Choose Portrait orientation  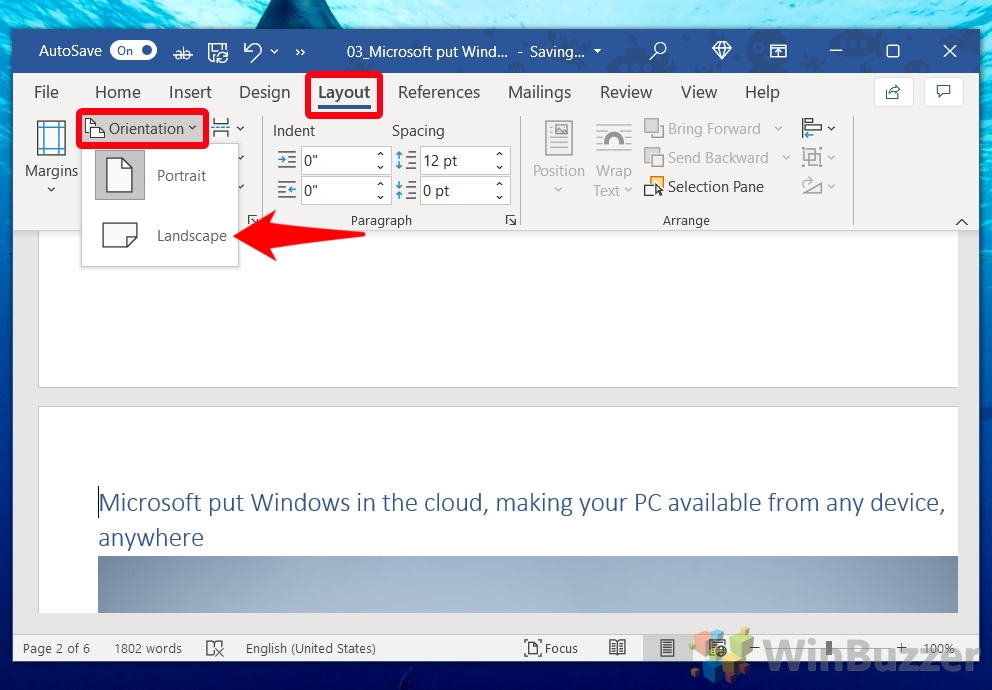click(x=160, y=175)
